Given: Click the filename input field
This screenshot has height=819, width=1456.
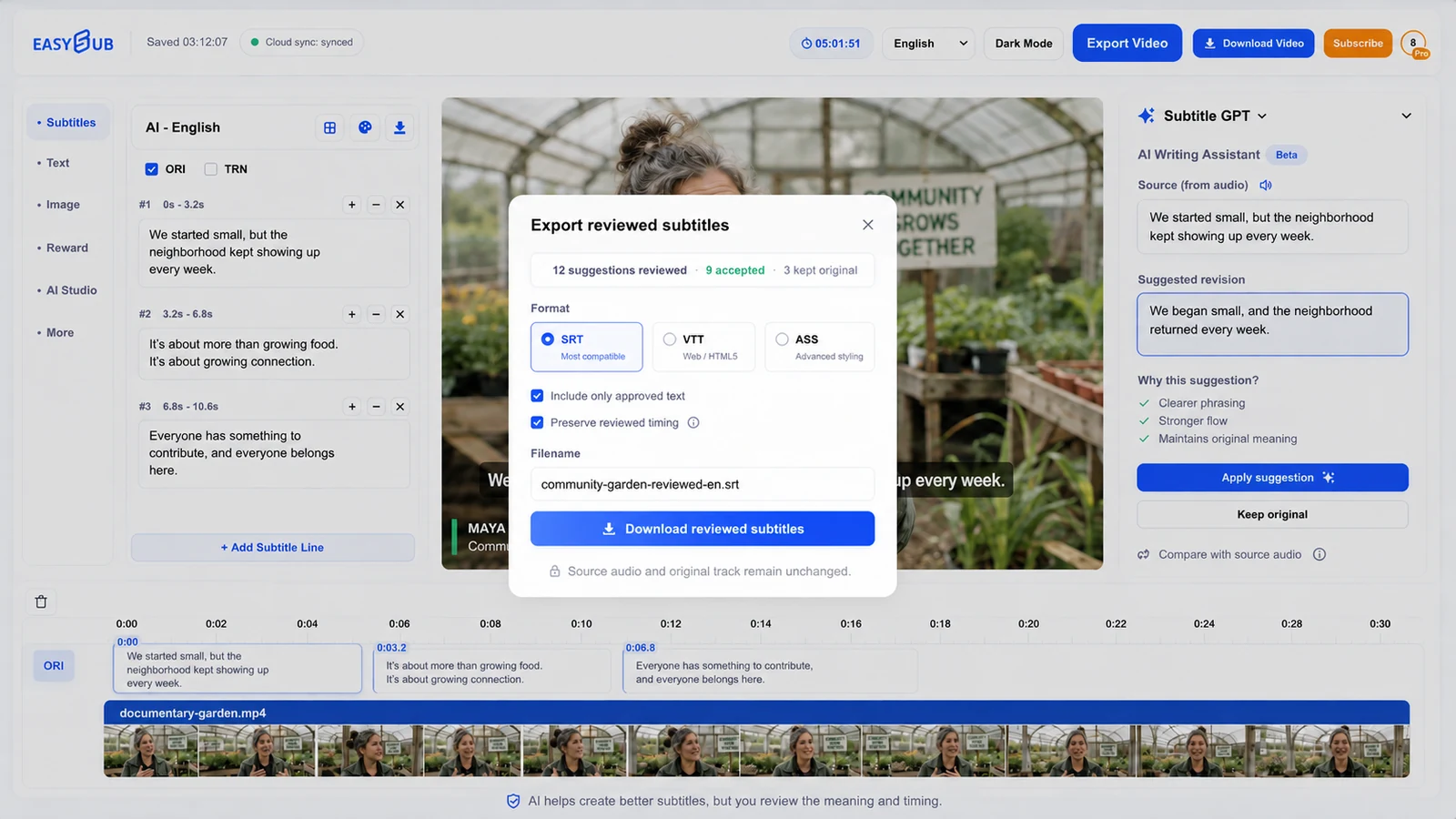Looking at the screenshot, I should tap(703, 484).
